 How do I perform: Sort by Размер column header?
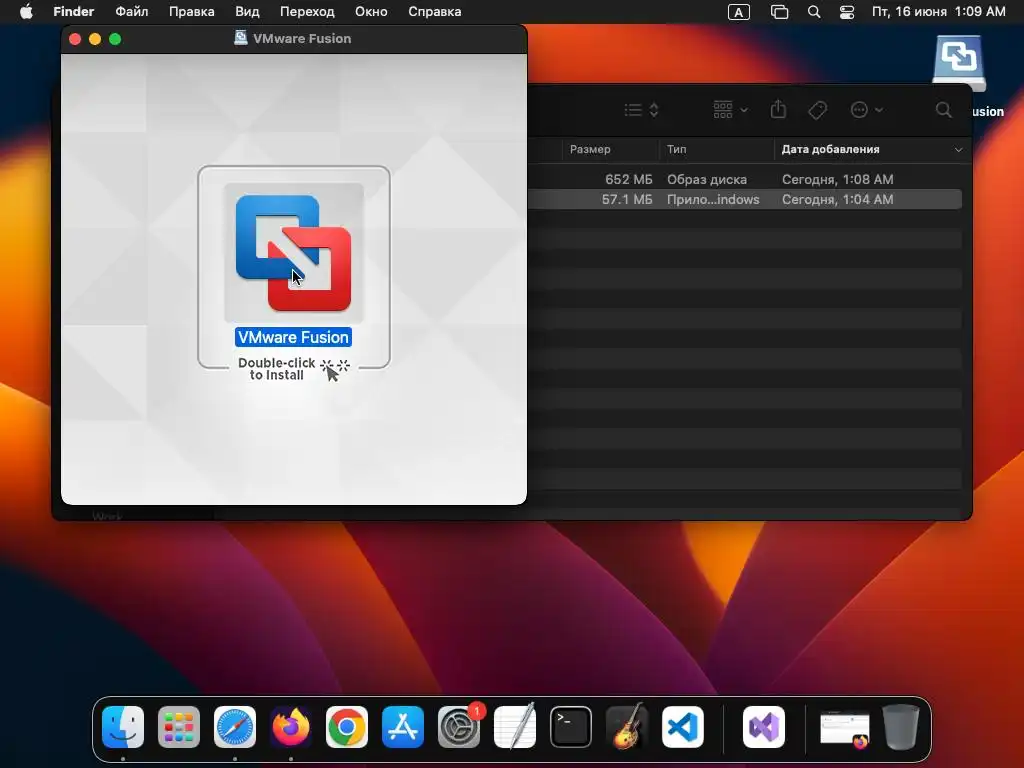[590, 149]
